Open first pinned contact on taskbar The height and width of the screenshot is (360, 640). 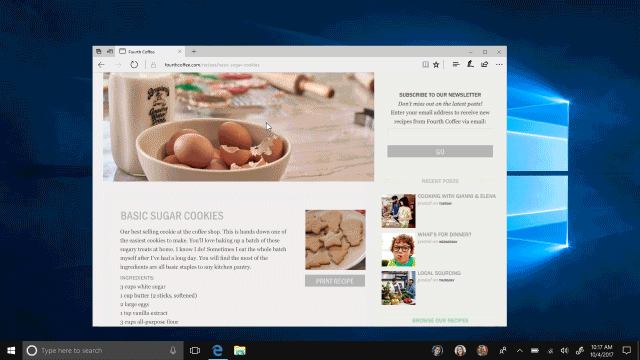click(438, 350)
